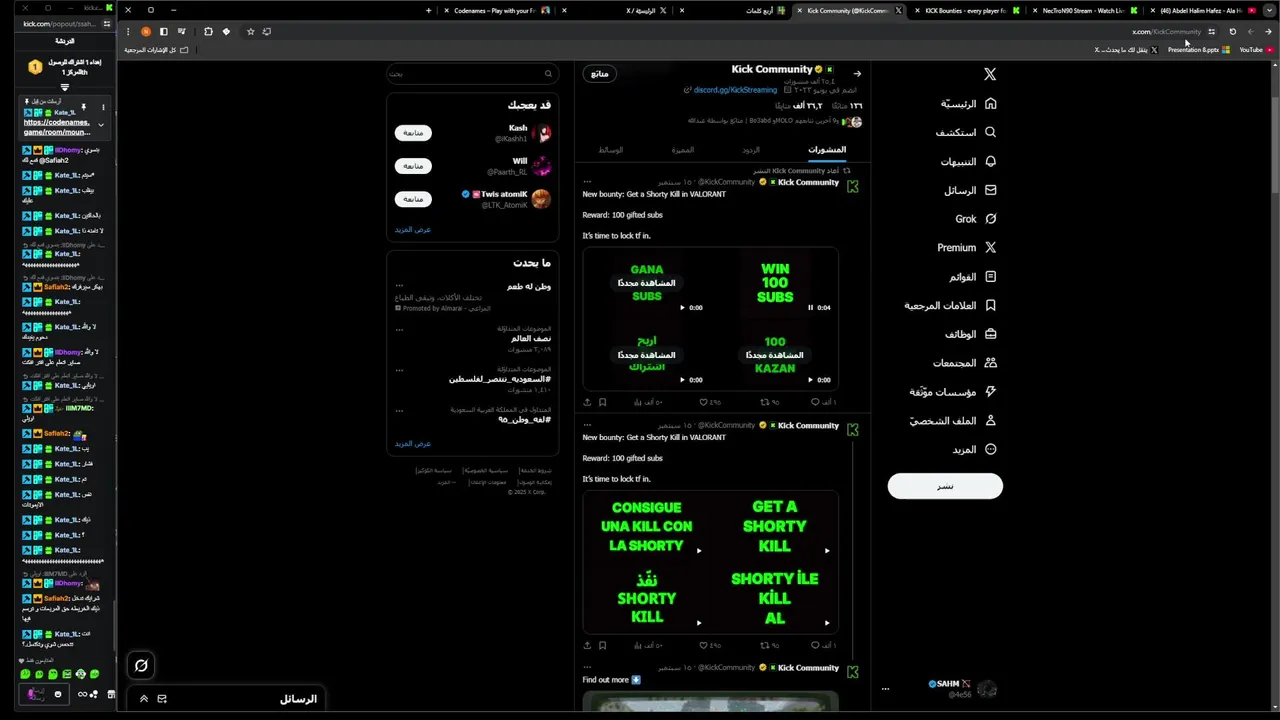The height and width of the screenshot is (720, 1280).
Task: Bookmark page with the star icon
Action: point(250,31)
